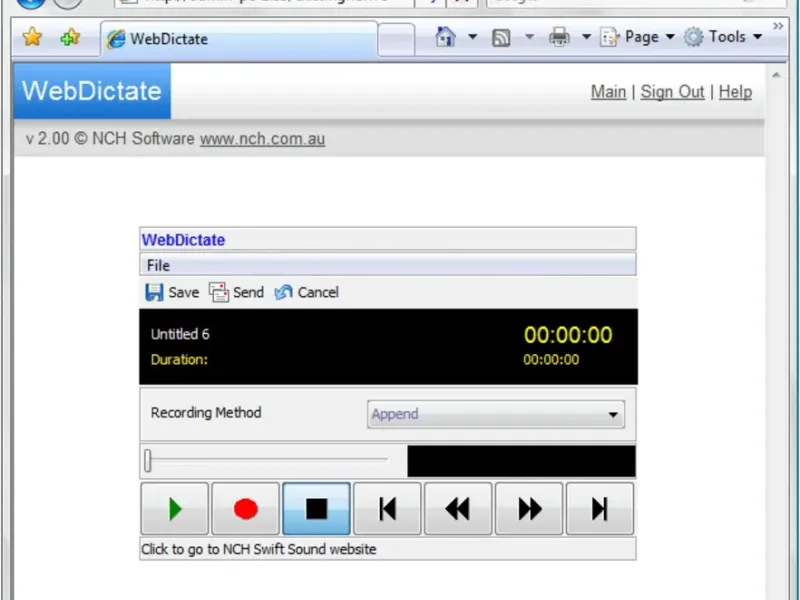
Task: Jump to the start of the dictation
Action: [x=387, y=509]
